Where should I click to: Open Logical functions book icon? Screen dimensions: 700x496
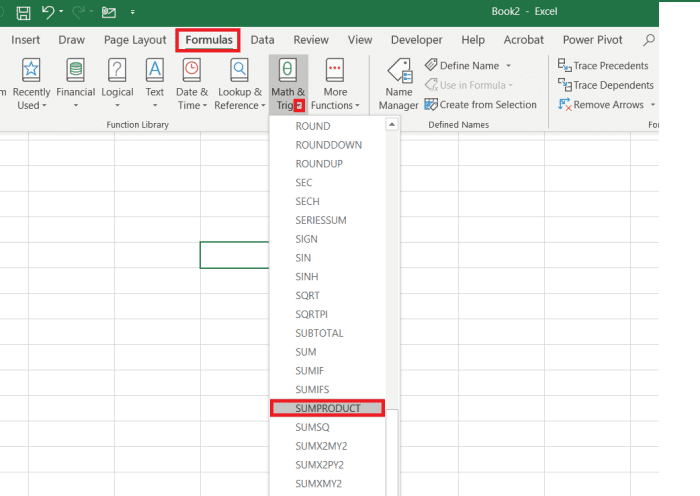point(117,71)
